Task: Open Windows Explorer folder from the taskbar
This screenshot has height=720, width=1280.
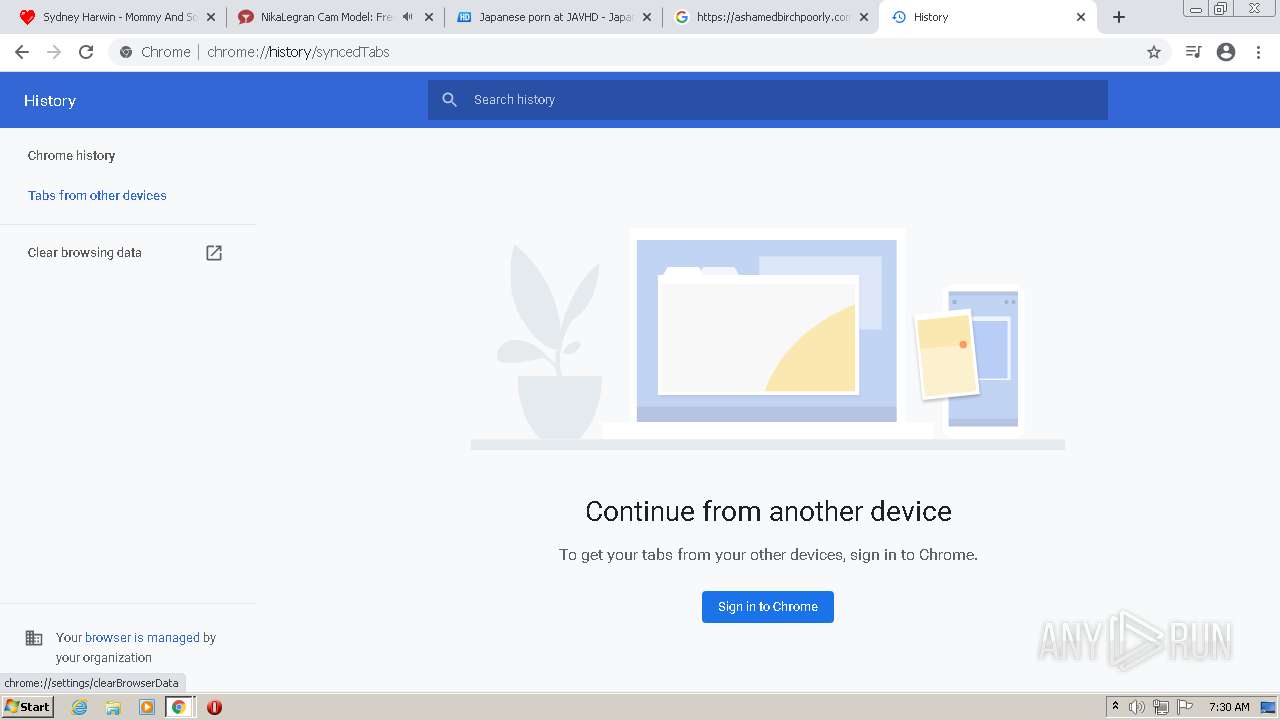Action: [113, 707]
